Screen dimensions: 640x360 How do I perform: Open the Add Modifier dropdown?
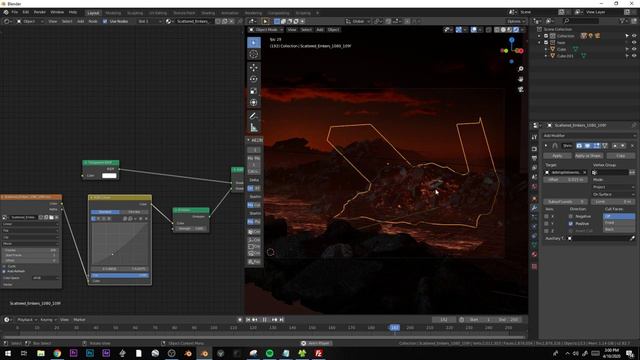[x=589, y=136]
